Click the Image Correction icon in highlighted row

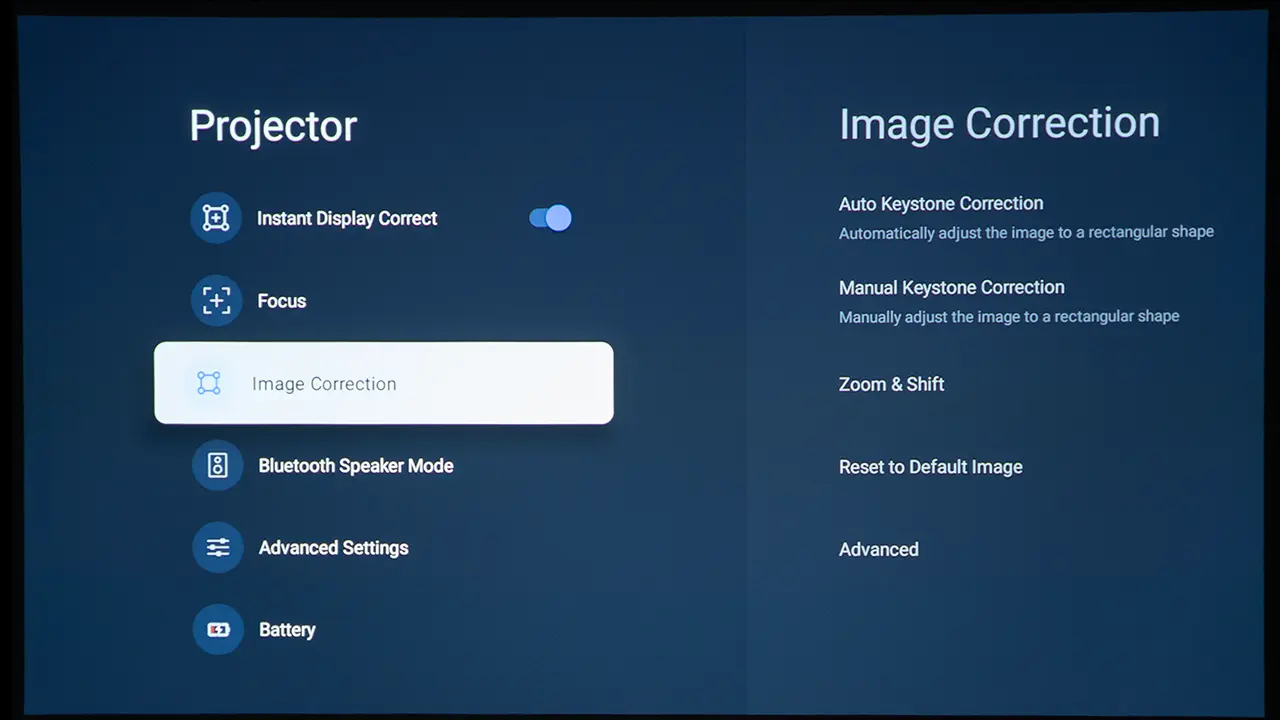coord(209,383)
